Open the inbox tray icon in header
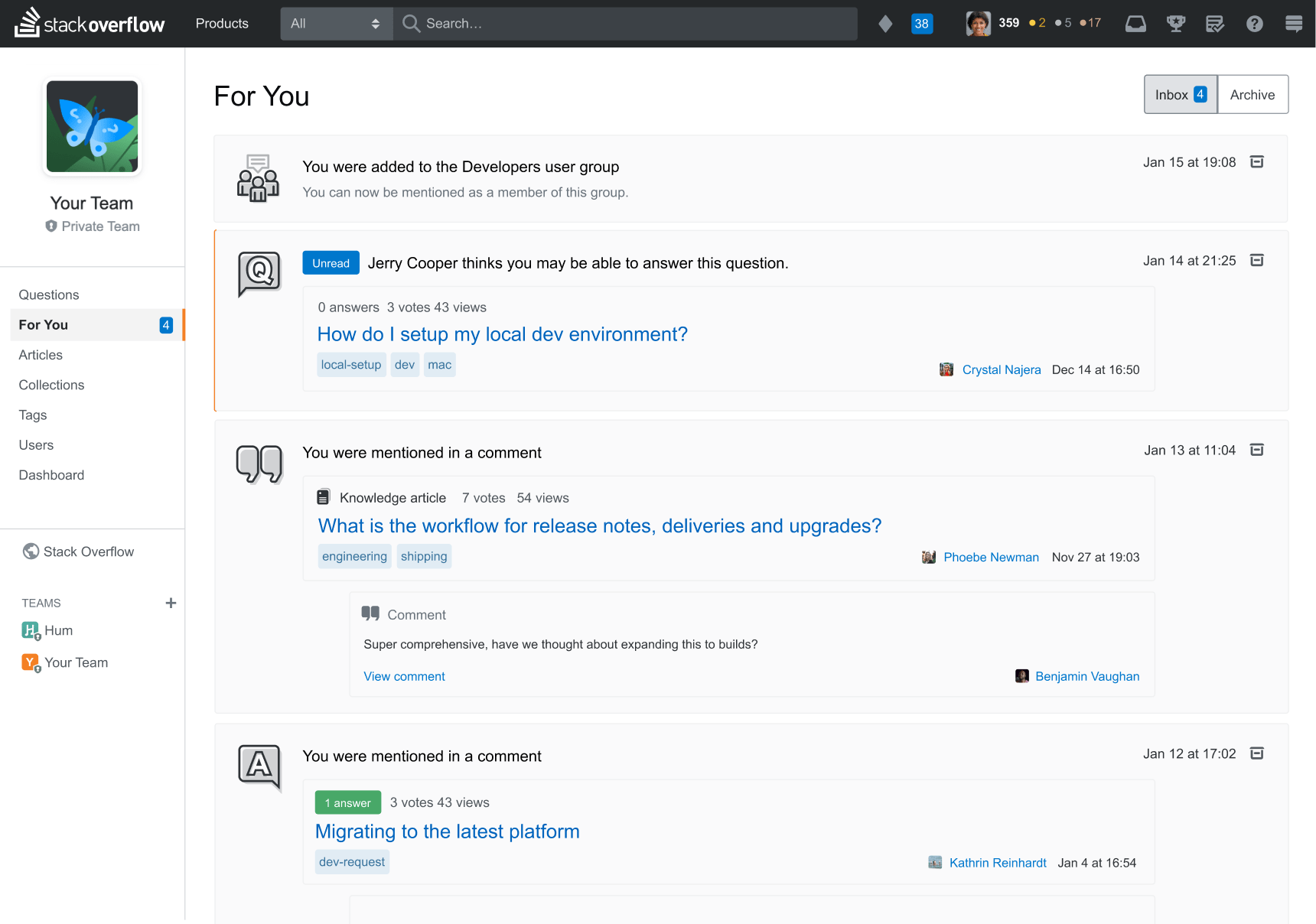Screen dimensions: 1316x924 click(1135, 24)
